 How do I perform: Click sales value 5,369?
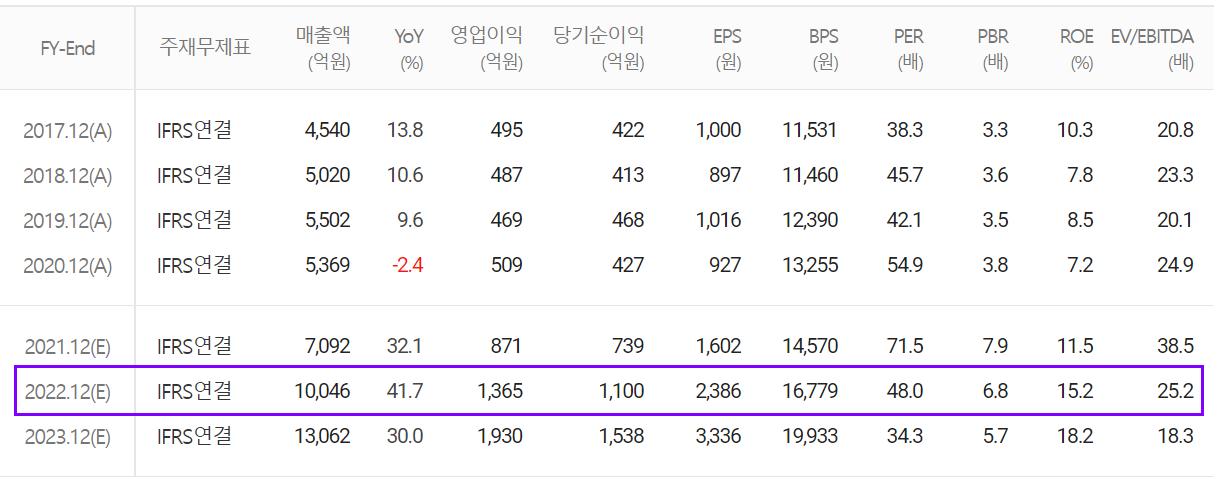point(328,266)
